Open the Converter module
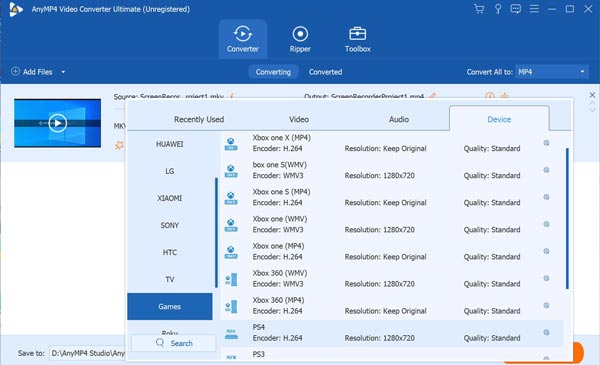This screenshot has width=600, height=365. [x=243, y=39]
